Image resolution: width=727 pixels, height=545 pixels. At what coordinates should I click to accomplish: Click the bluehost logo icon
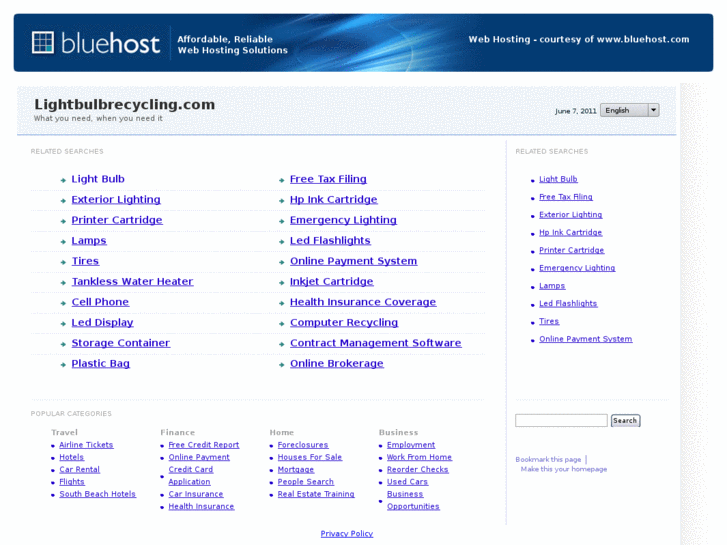click(x=43, y=43)
